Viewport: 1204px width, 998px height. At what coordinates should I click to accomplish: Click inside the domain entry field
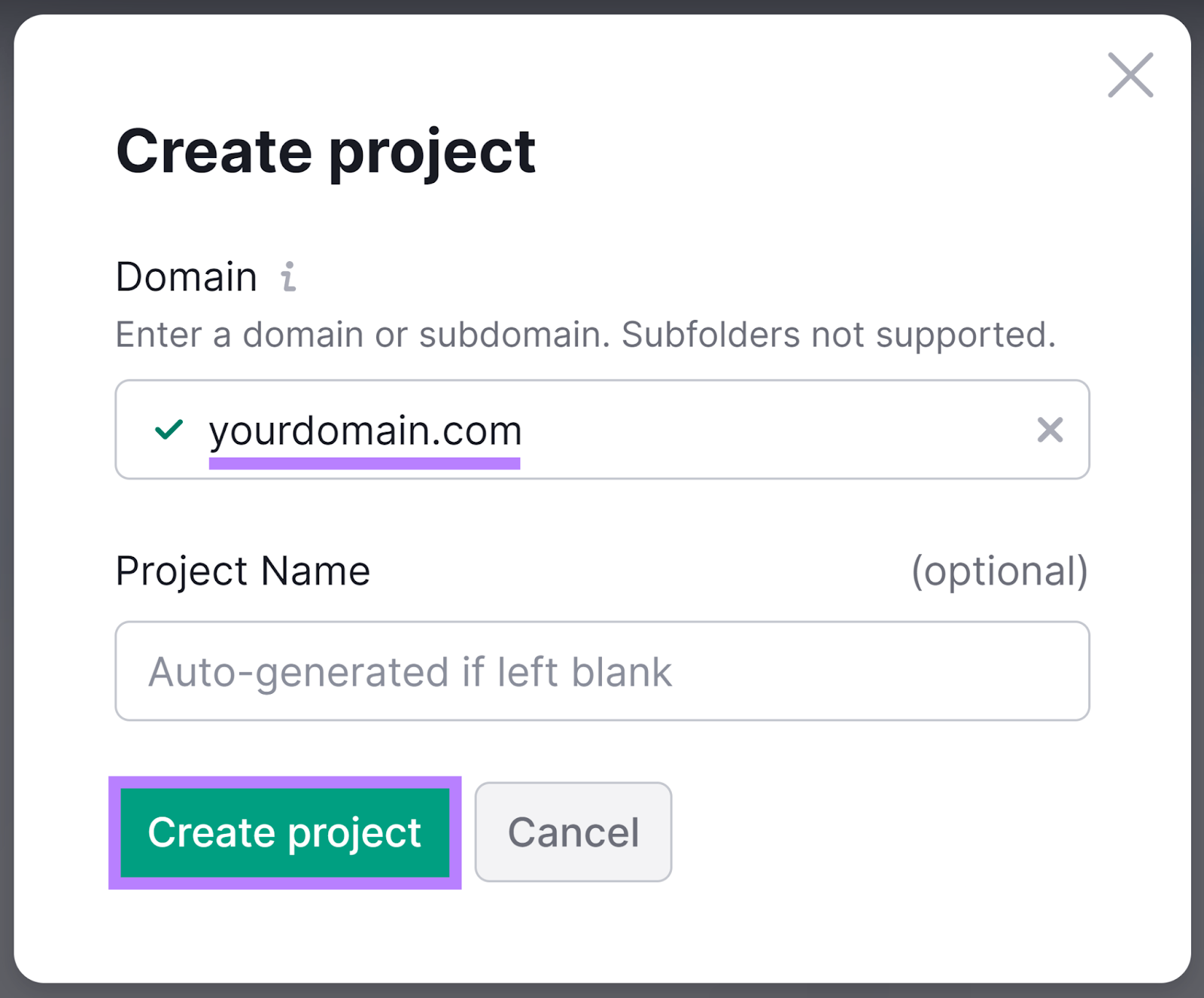click(602, 430)
